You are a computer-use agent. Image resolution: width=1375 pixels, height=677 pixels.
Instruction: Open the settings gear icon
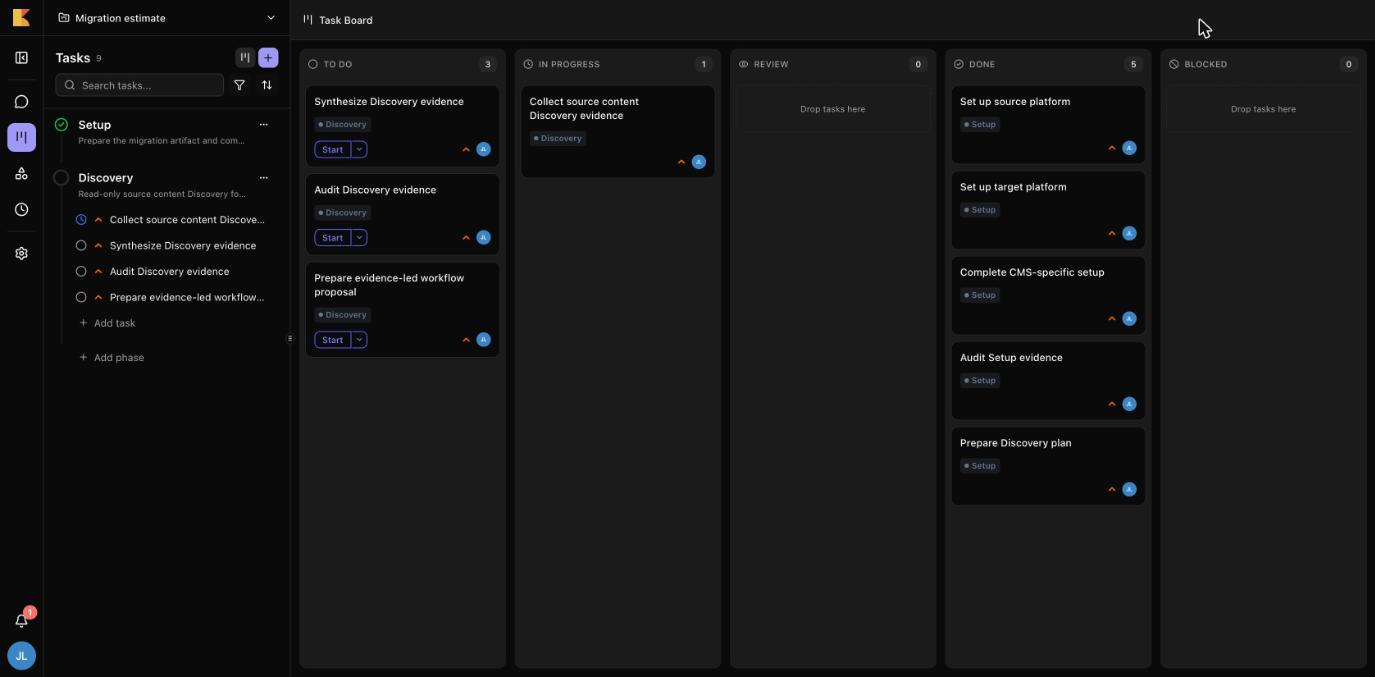pos(21,253)
